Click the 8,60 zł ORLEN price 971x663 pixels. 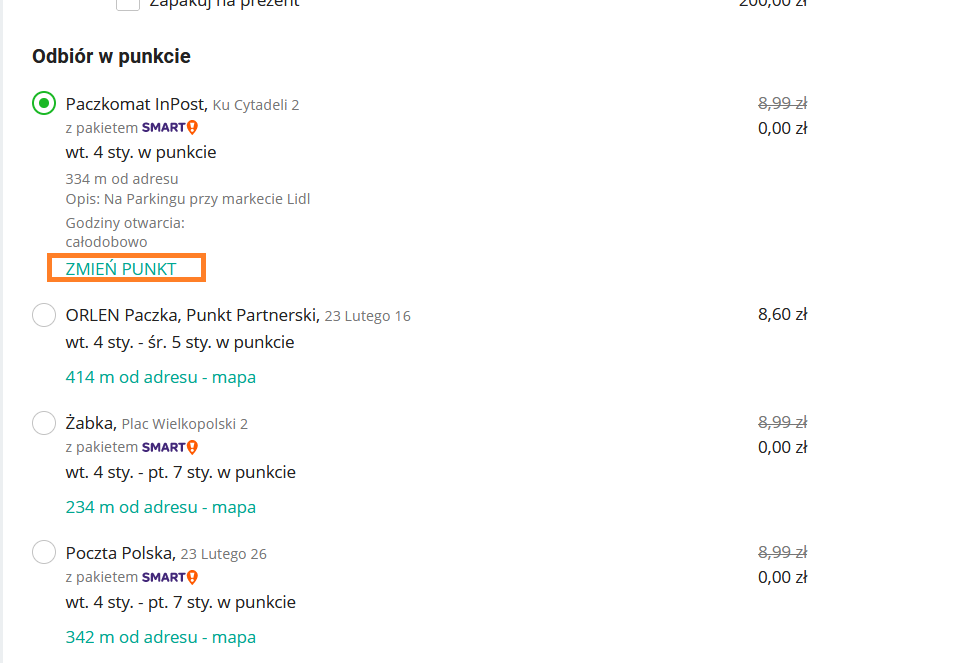click(782, 315)
